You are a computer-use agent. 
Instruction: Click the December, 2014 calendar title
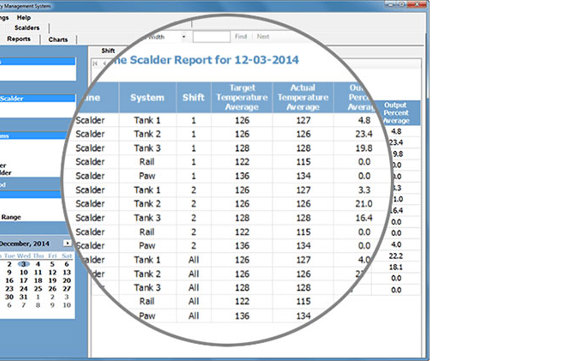point(25,244)
